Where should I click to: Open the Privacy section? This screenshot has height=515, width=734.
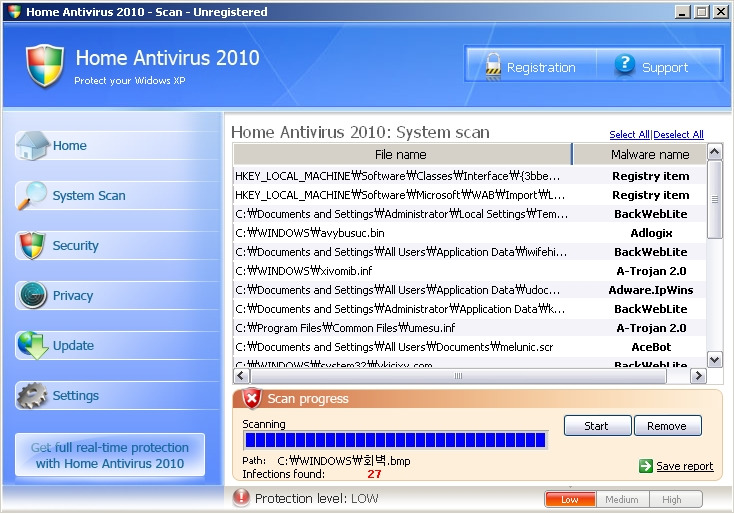(x=117, y=295)
